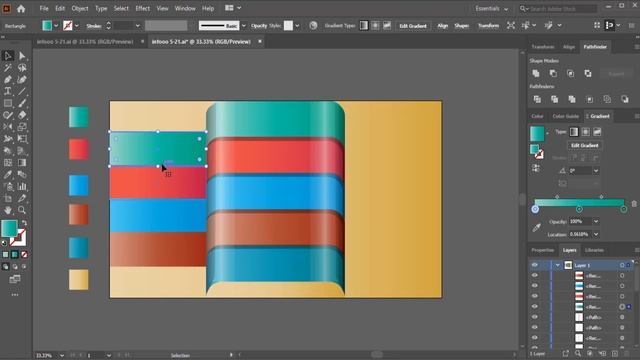Hide the blue Rectangle sublayer
Viewport: 640px width, 360px height.
point(535,286)
